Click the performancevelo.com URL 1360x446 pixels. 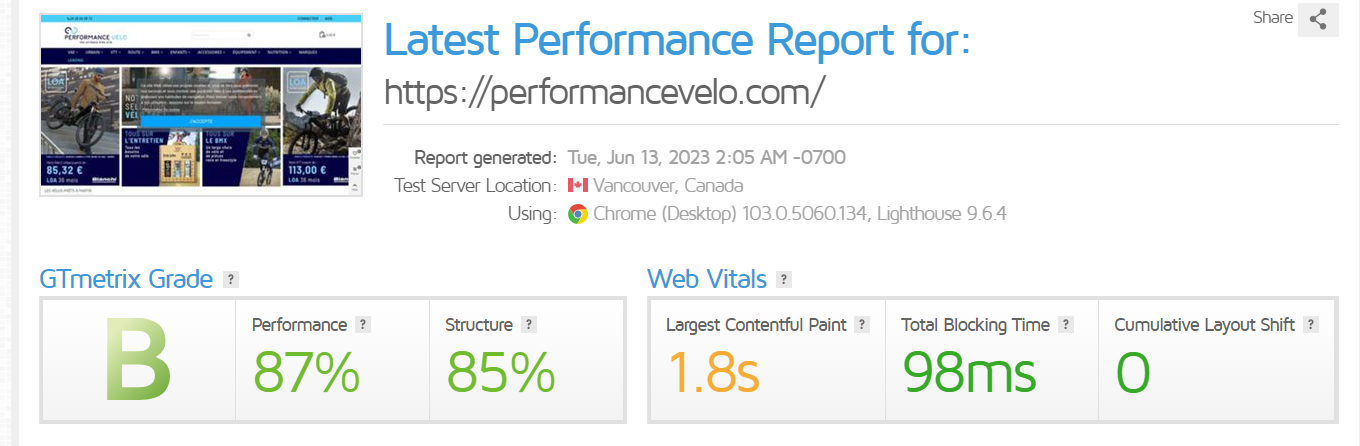click(x=605, y=91)
